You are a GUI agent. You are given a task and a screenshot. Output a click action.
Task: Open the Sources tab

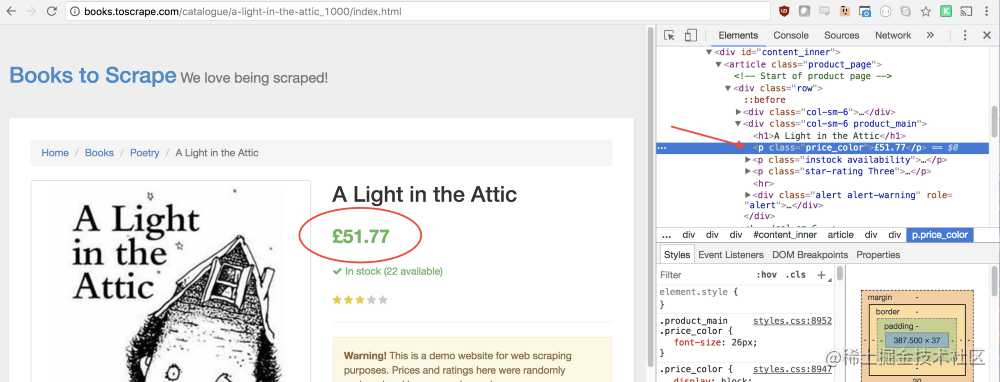click(841, 36)
